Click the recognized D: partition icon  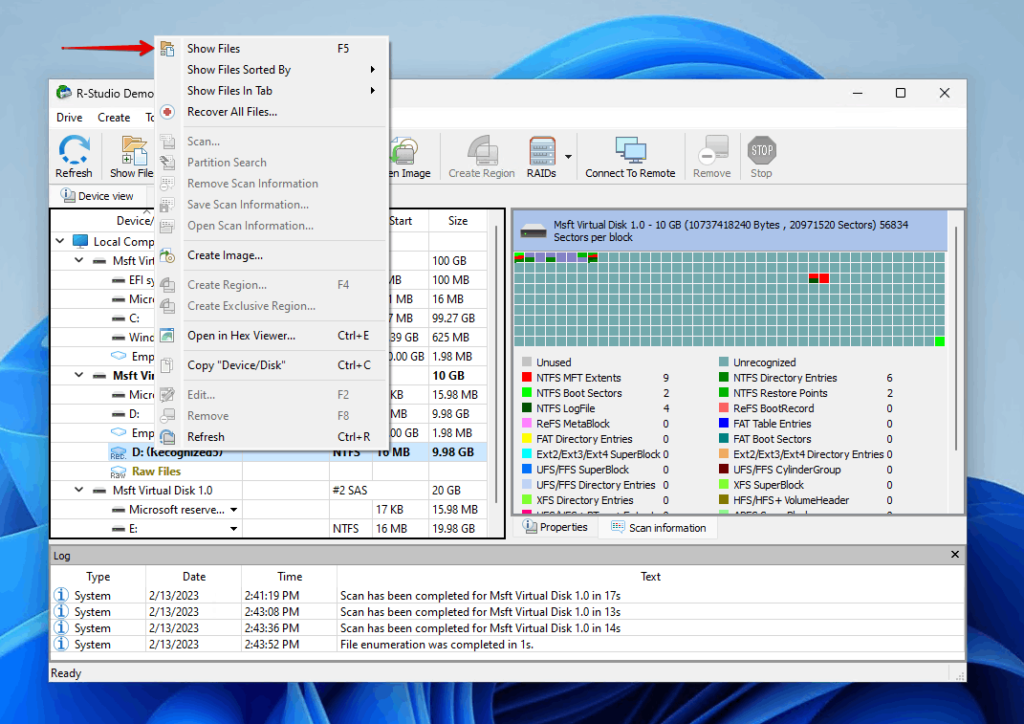pyautogui.click(x=118, y=453)
